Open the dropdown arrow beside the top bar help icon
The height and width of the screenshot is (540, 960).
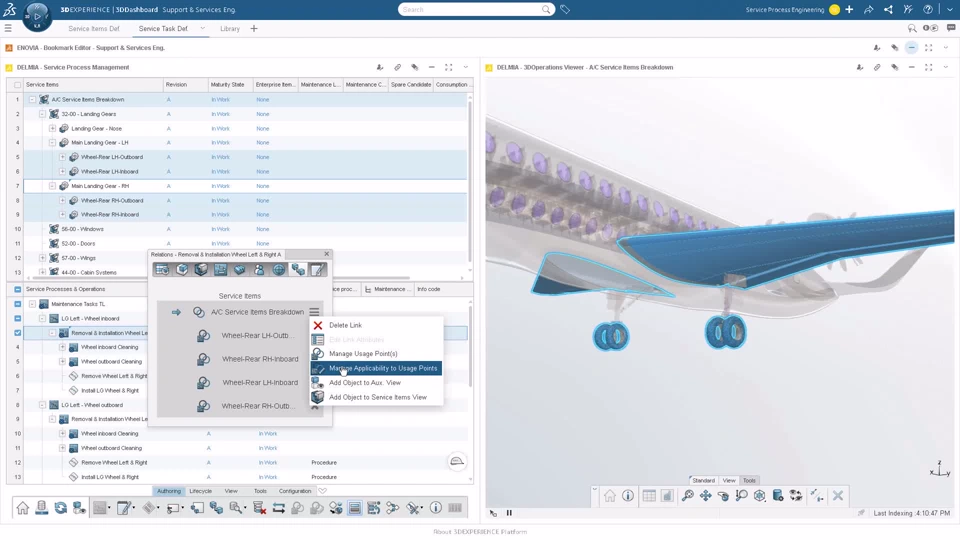coord(950,10)
